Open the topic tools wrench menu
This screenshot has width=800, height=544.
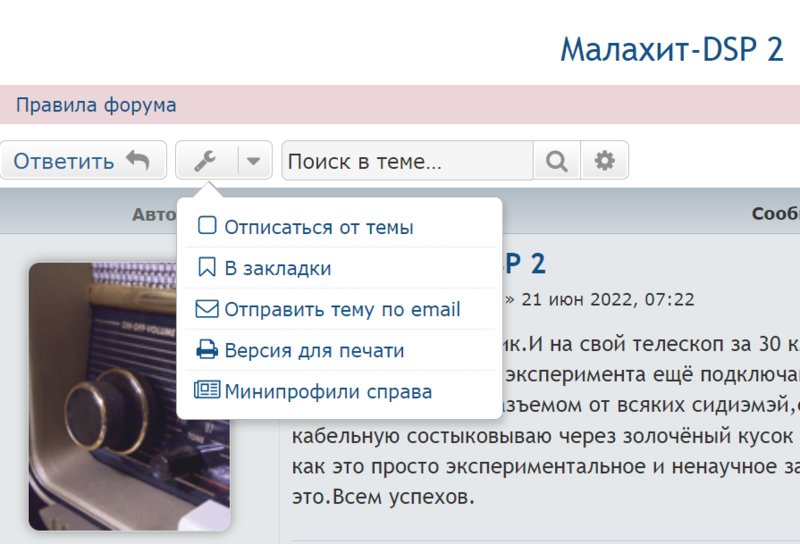pos(206,161)
